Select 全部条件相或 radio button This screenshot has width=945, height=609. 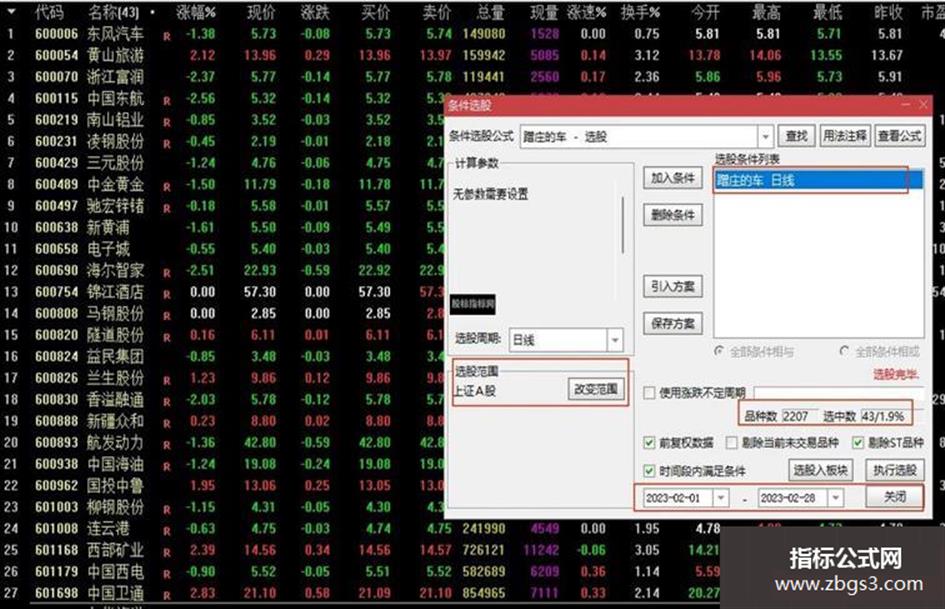click(844, 351)
